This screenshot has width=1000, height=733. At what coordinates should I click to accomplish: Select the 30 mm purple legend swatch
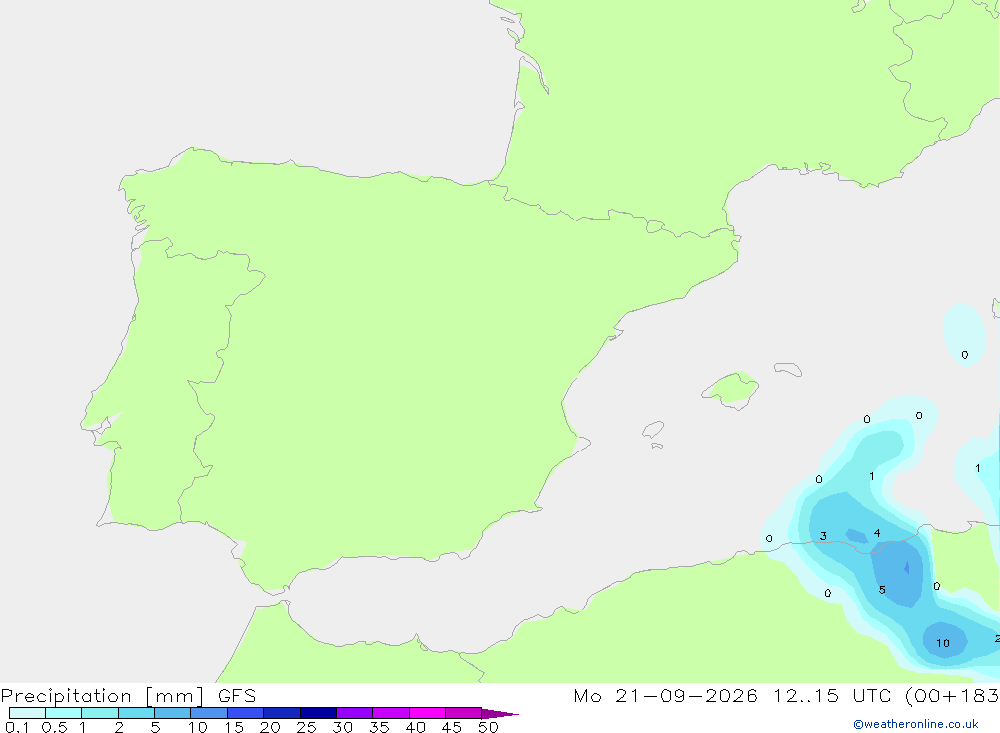355,713
